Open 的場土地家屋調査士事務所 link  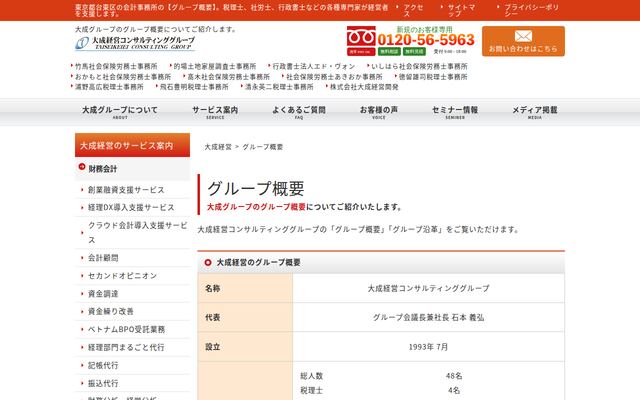(x=215, y=66)
